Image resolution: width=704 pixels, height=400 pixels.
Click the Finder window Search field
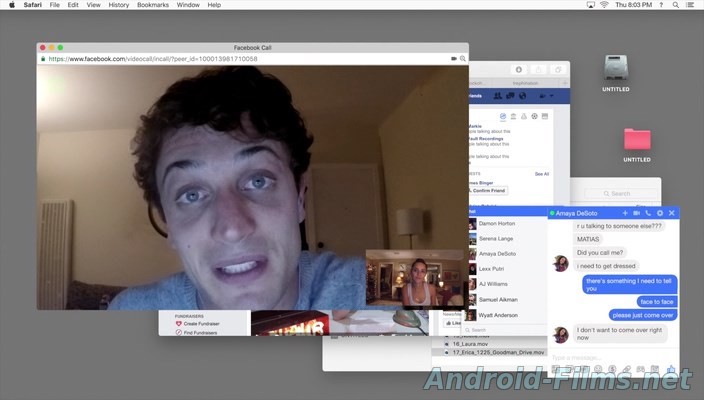point(620,193)
